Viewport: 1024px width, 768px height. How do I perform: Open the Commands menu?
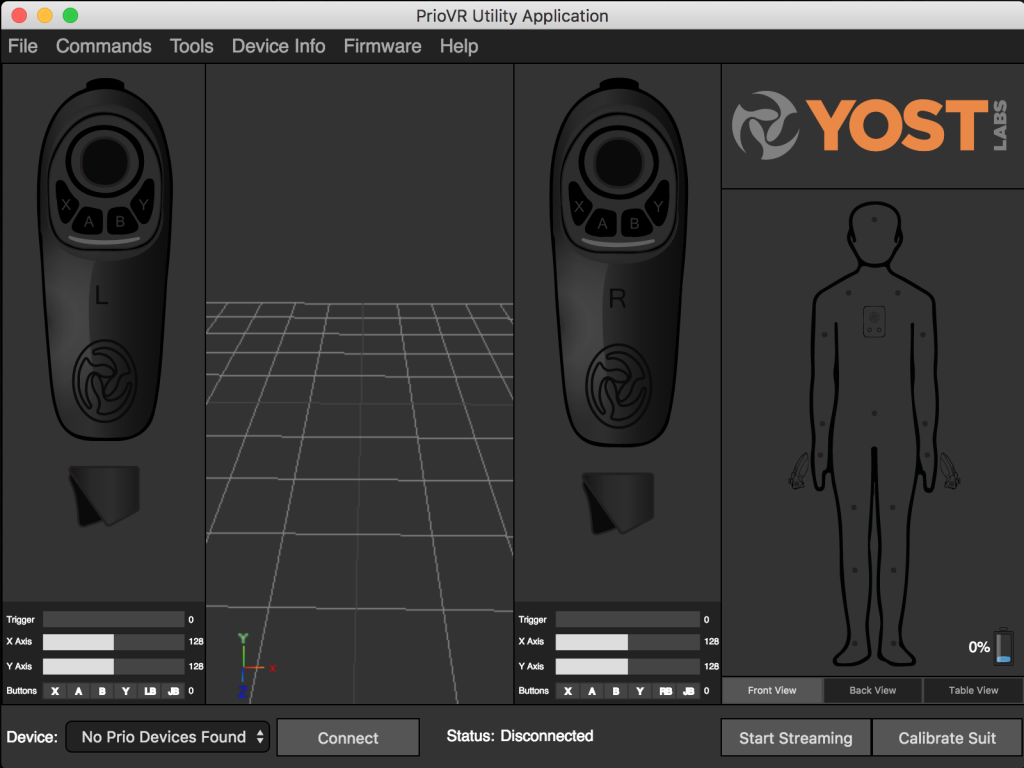point(104,46)
